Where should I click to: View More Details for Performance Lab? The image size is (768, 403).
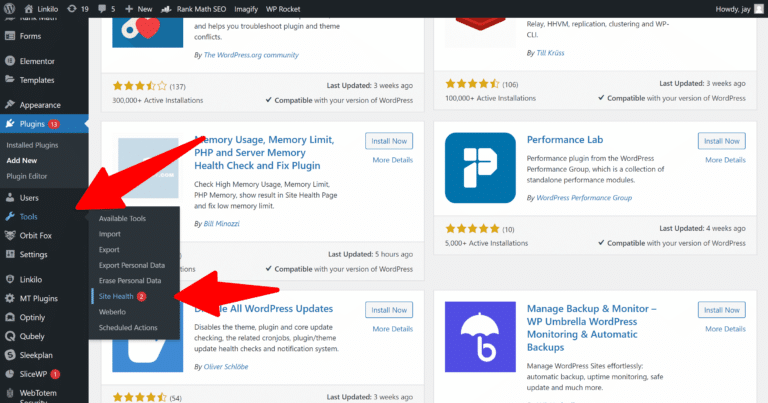pos(725,160)
